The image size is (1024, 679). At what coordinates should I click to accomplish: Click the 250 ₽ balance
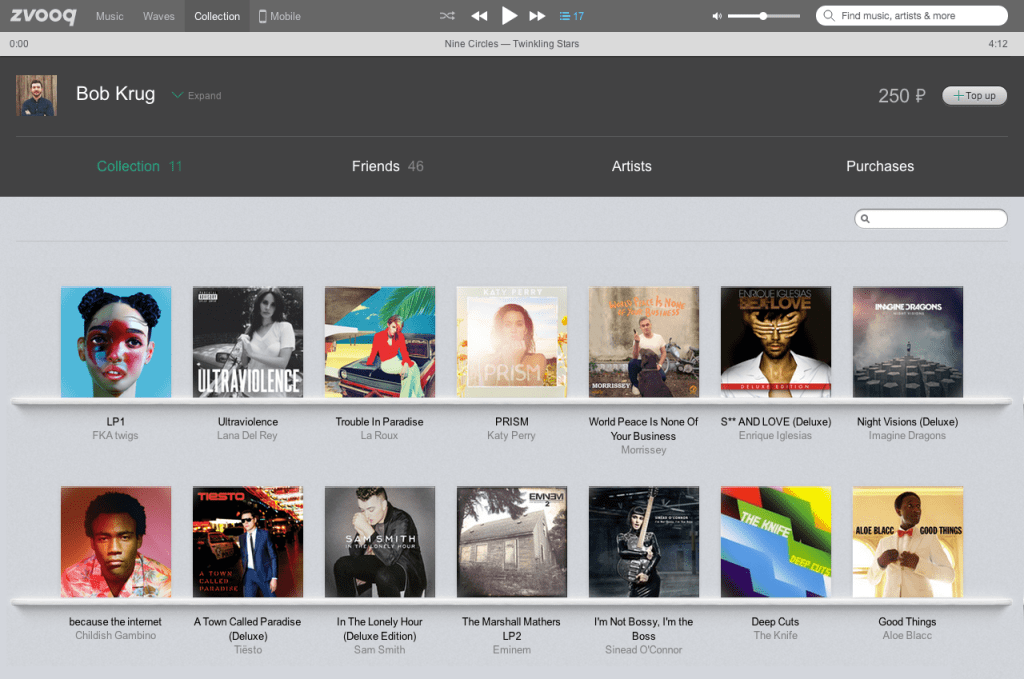click(x=901, y=96)
